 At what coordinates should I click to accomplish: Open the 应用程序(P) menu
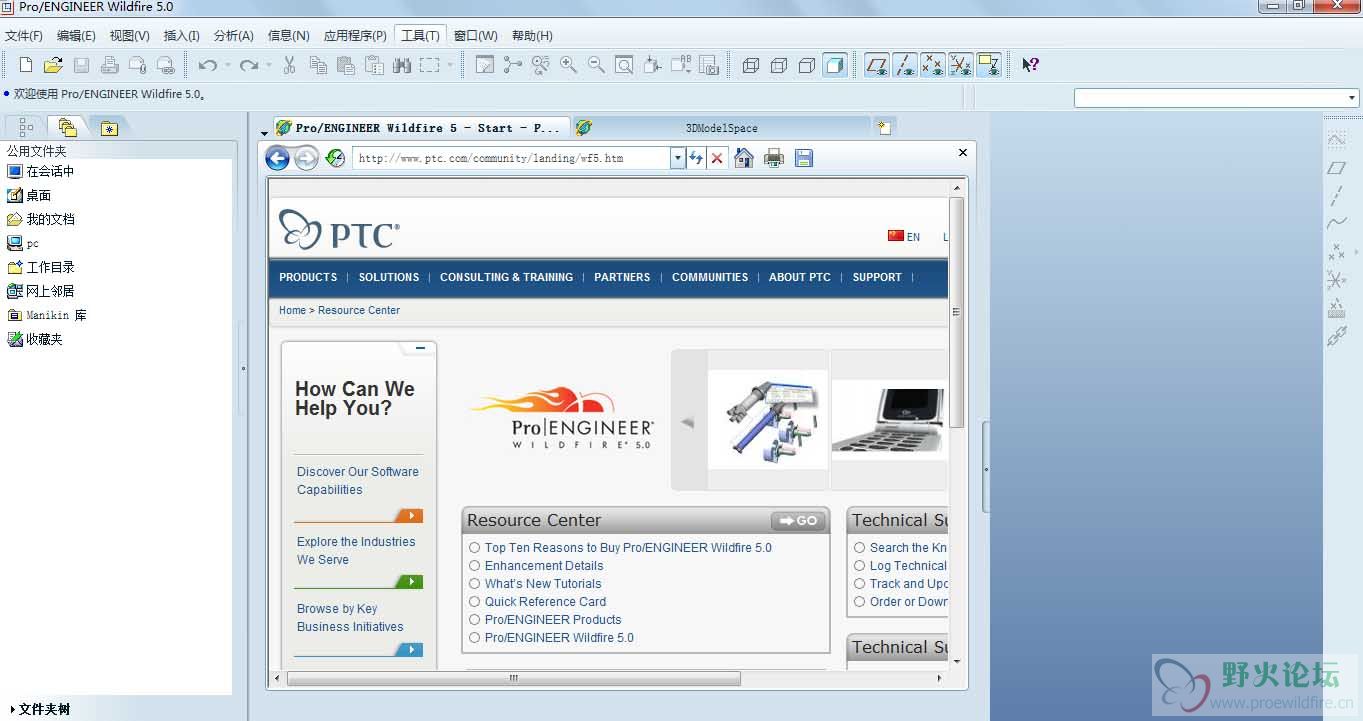tap(355, 36)
